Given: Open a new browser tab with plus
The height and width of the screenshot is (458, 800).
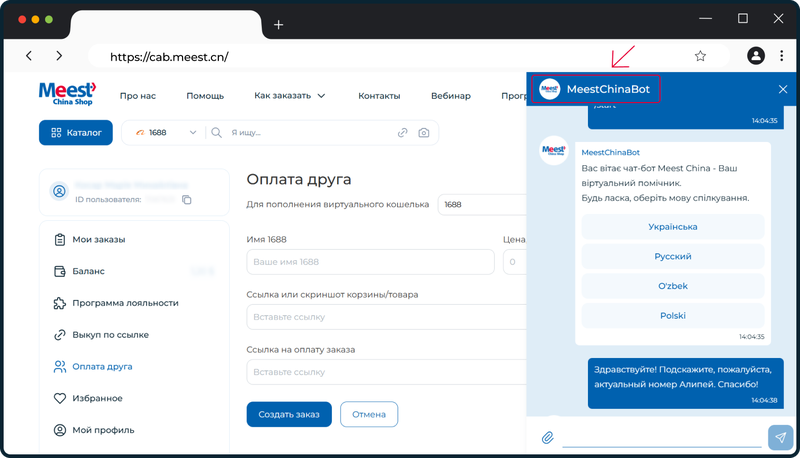Looking at the screenshot, I should [x=278, y=24].
